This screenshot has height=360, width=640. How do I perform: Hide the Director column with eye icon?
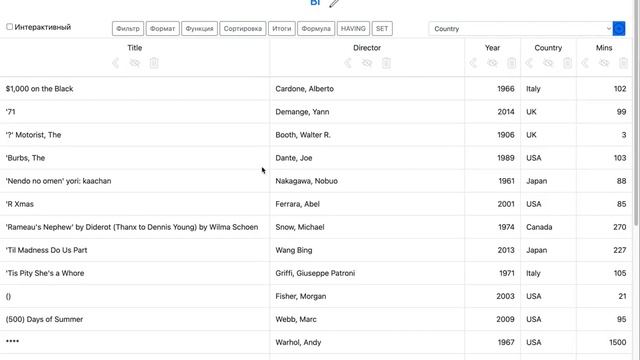tap(367, 63)
